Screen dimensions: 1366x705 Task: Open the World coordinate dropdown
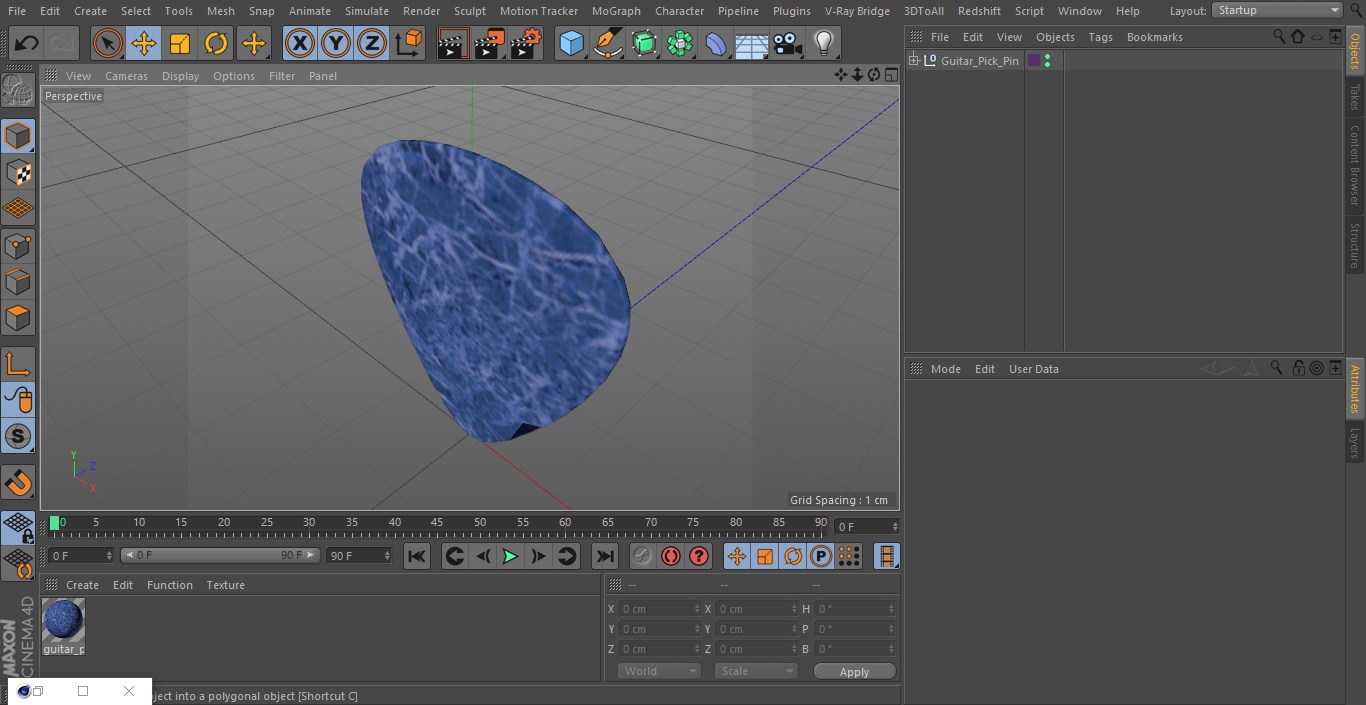point(659,671)
